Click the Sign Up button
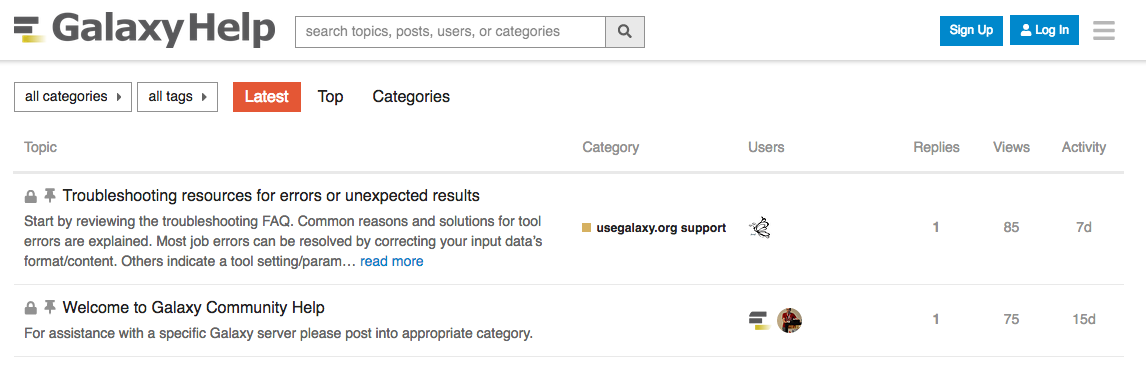The image size is (1146, 365). (x=971, y=30)
